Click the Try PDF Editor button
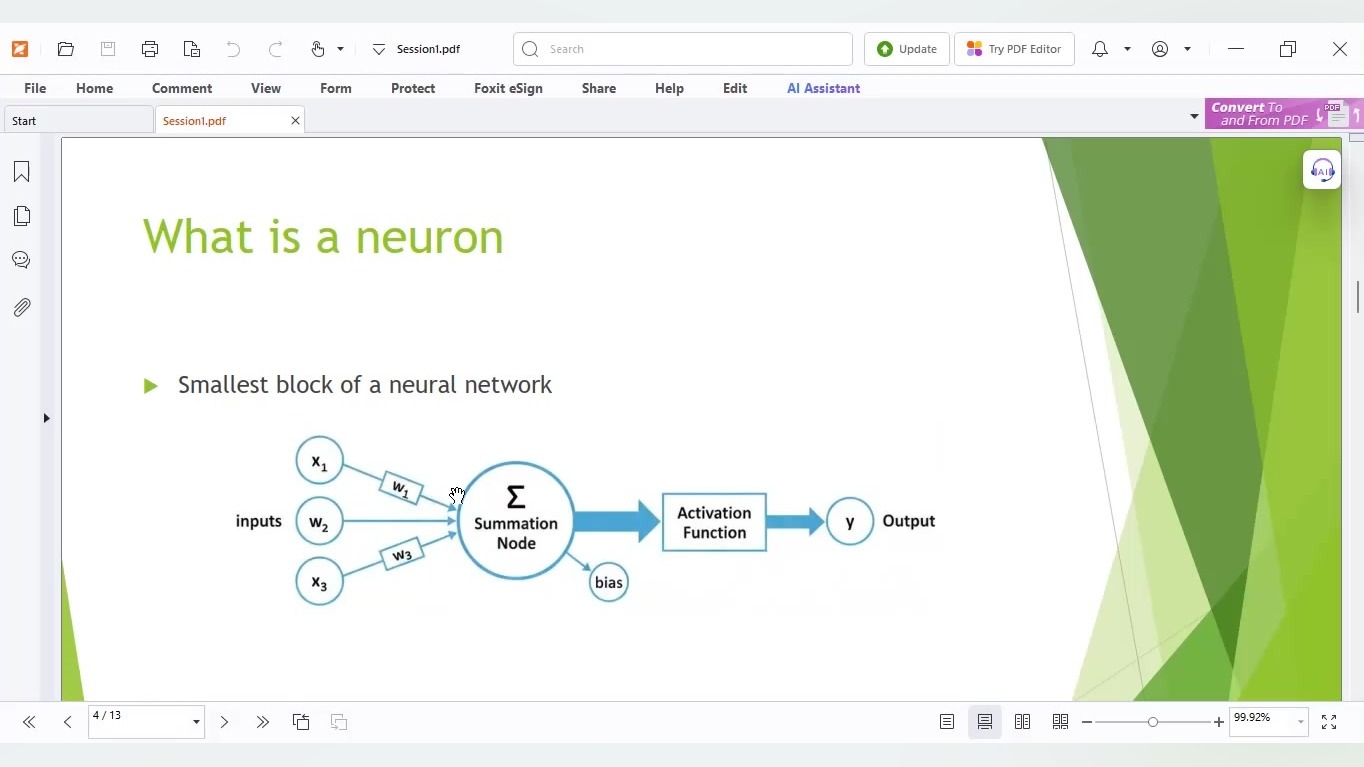Viewport: 1364px width, 767px height. coord(1014,48)
